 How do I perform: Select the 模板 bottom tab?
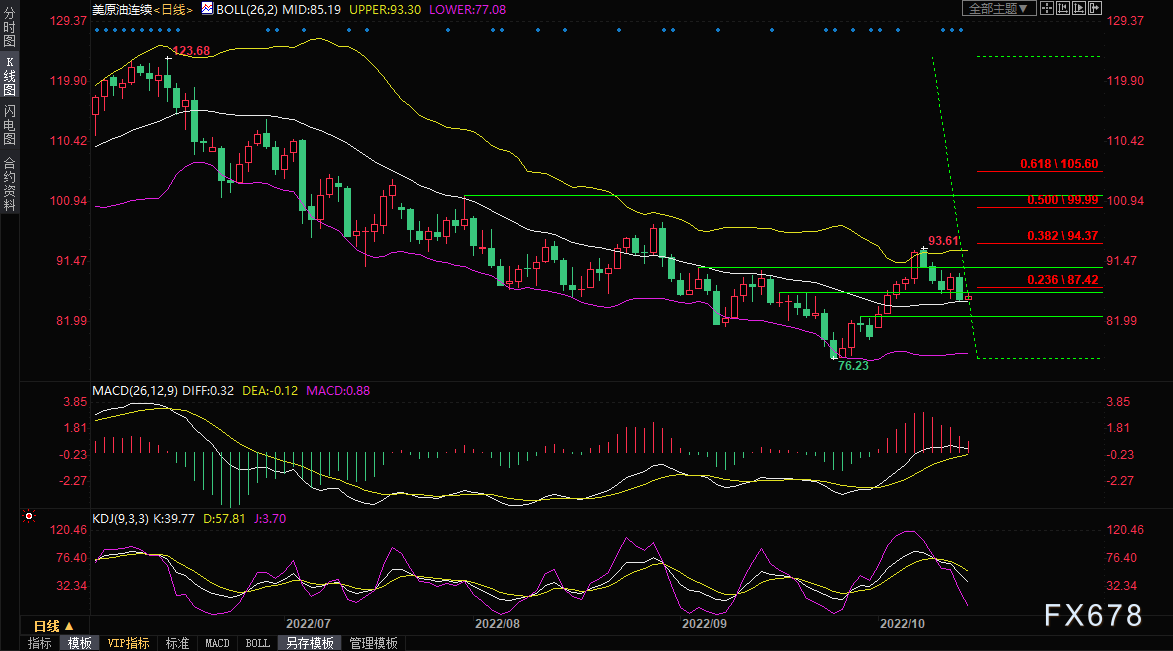pyautogui.click(x=79, y=644)
